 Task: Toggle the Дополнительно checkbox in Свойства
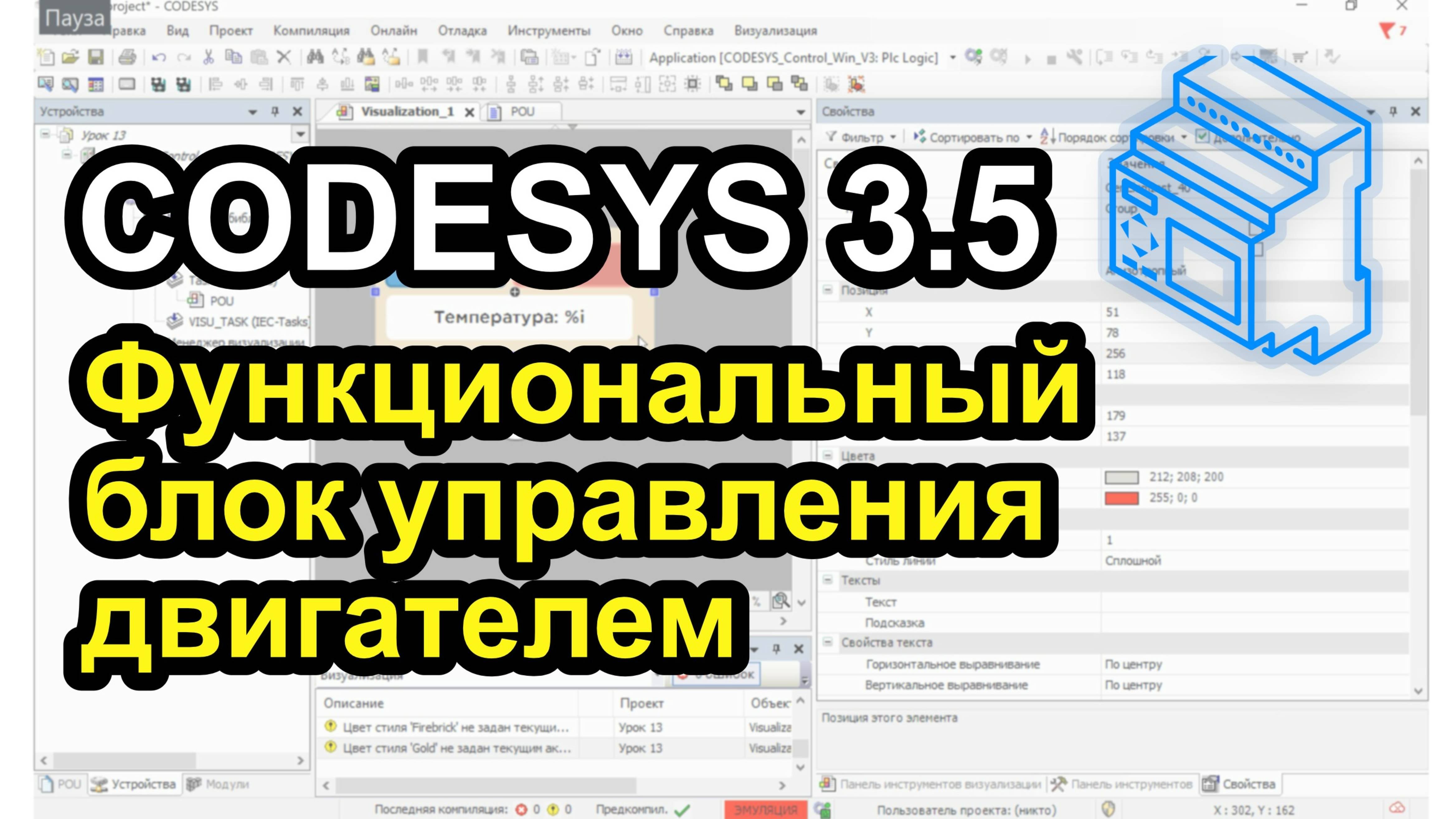click(1202, 137)
